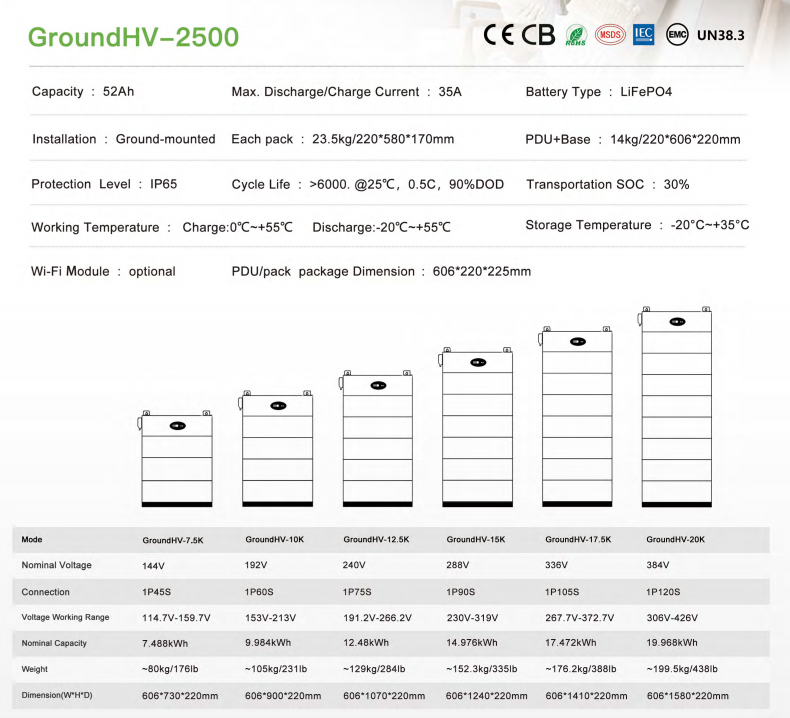
Task: Click the GroundHV-10K battery stack image
Action: point(277,450)
